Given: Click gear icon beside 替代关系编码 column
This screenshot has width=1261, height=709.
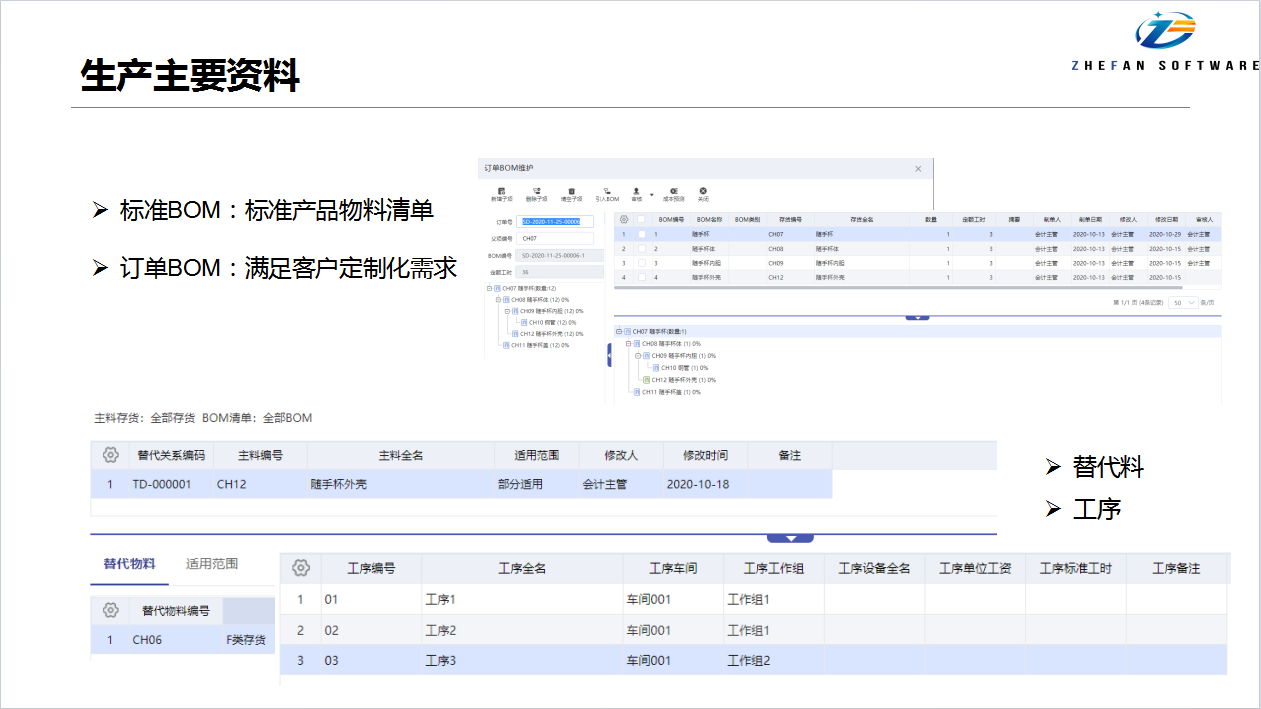Looking at the screenshot, I should point(111,455).
